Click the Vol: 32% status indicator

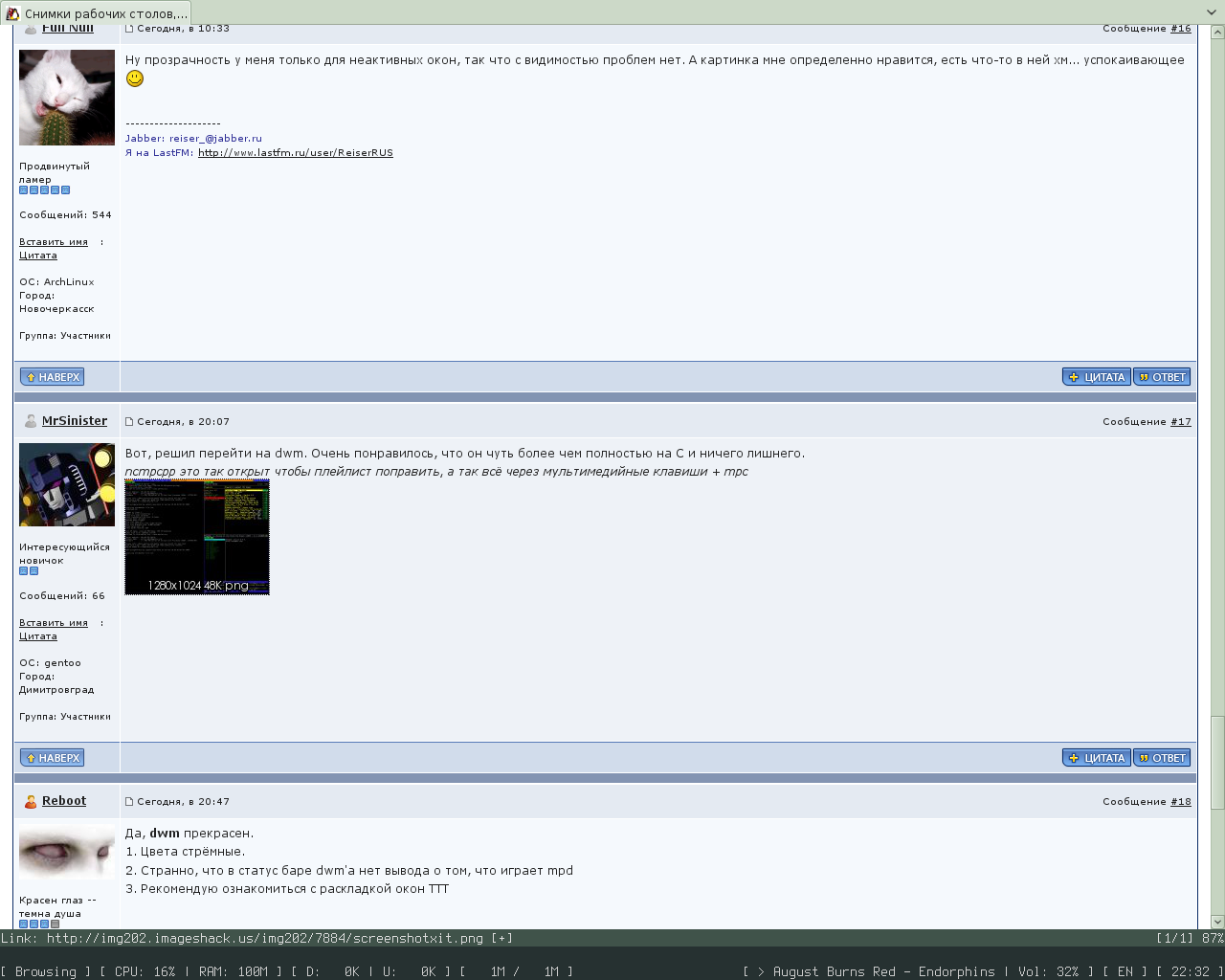pyautogui.click(x=1049, y=971)
